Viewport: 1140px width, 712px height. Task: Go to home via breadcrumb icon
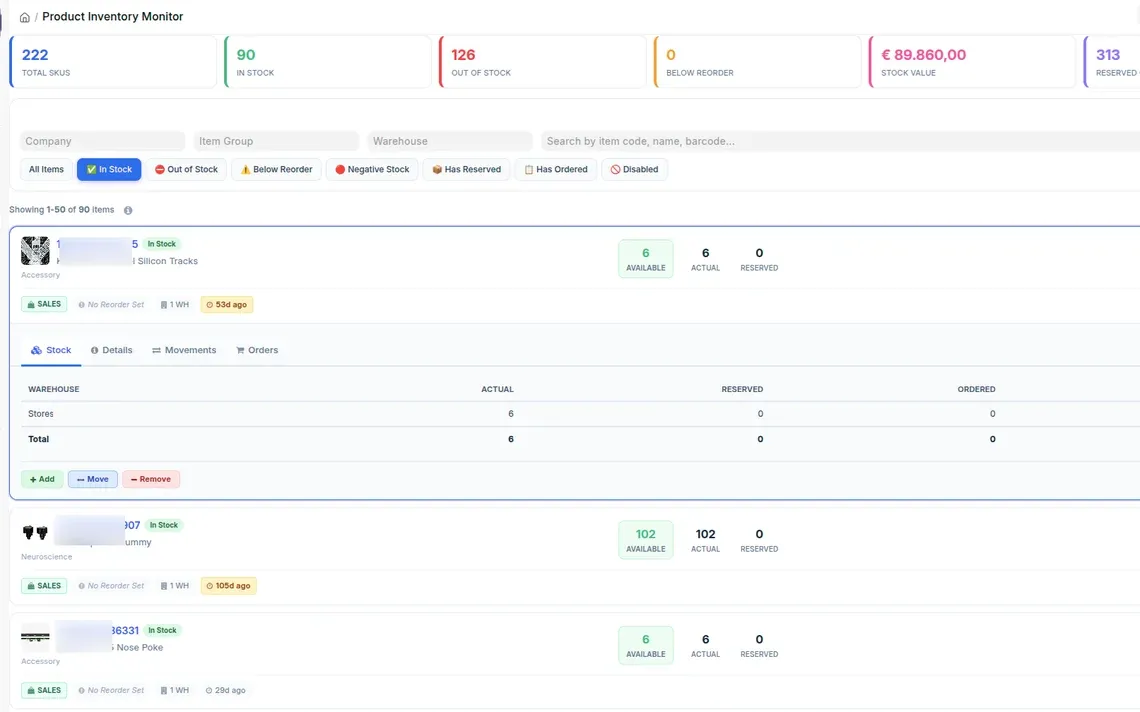click(x=25, y=17)
